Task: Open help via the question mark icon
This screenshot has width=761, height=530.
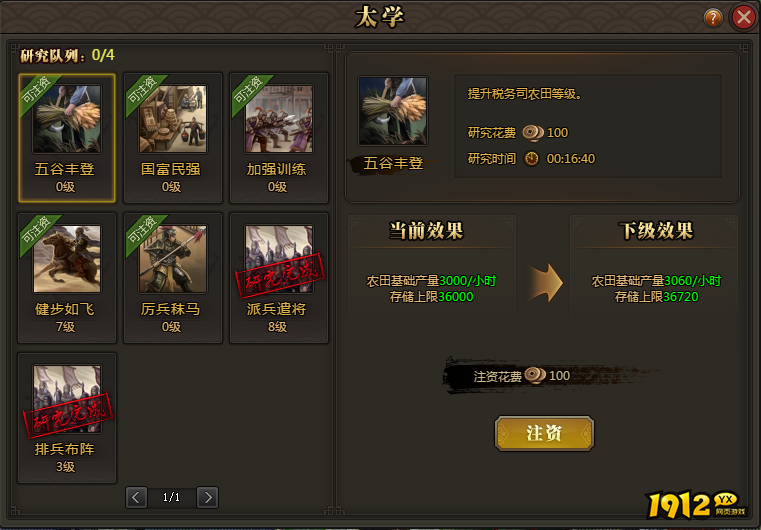Action: (x=713, y=18)
